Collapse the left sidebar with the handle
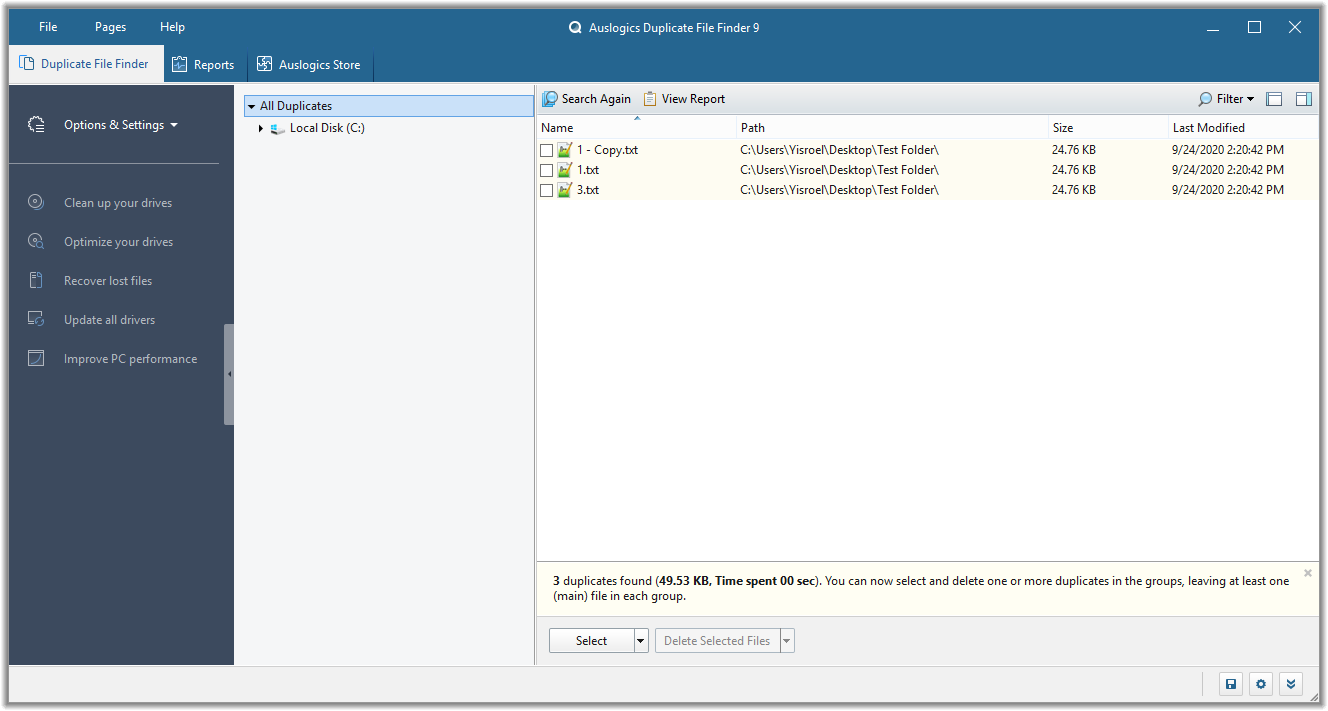The image size is (1328, 711). click(x=229, y=374)
